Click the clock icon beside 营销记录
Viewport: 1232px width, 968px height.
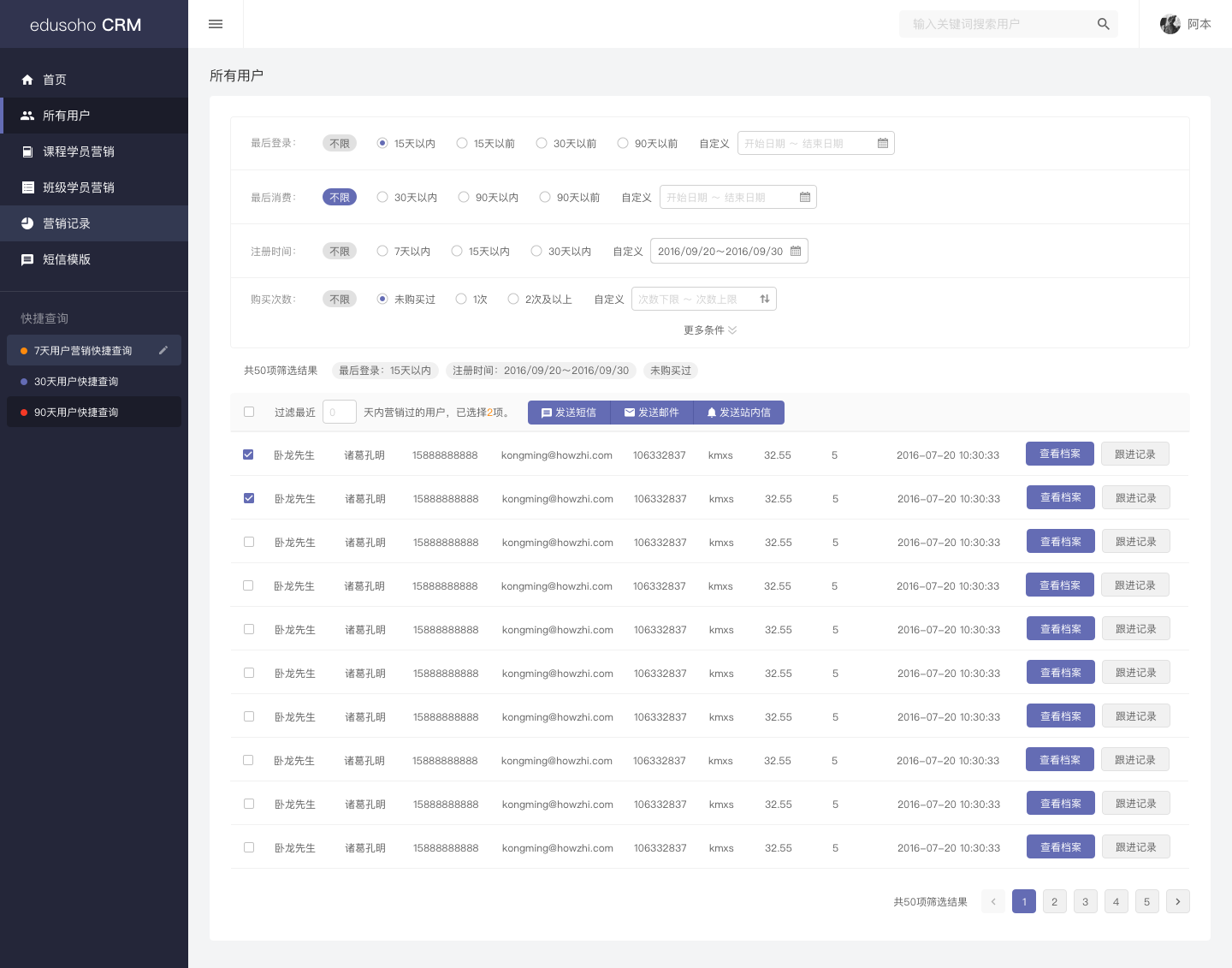(x=27, y=223)
